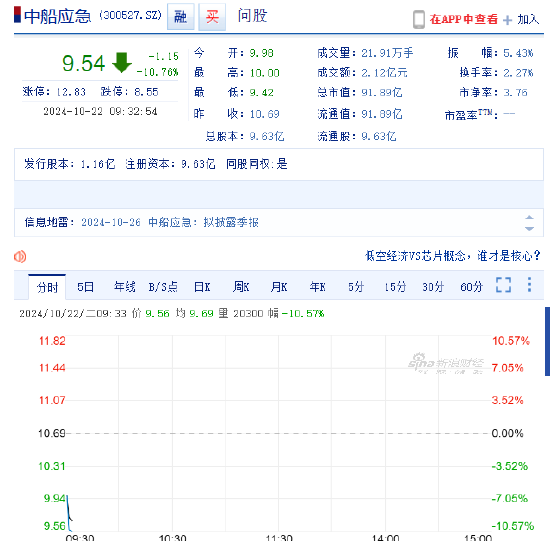Click the 最低 value 9.42
Screen dimensions: 550x541
click(261, 93)
